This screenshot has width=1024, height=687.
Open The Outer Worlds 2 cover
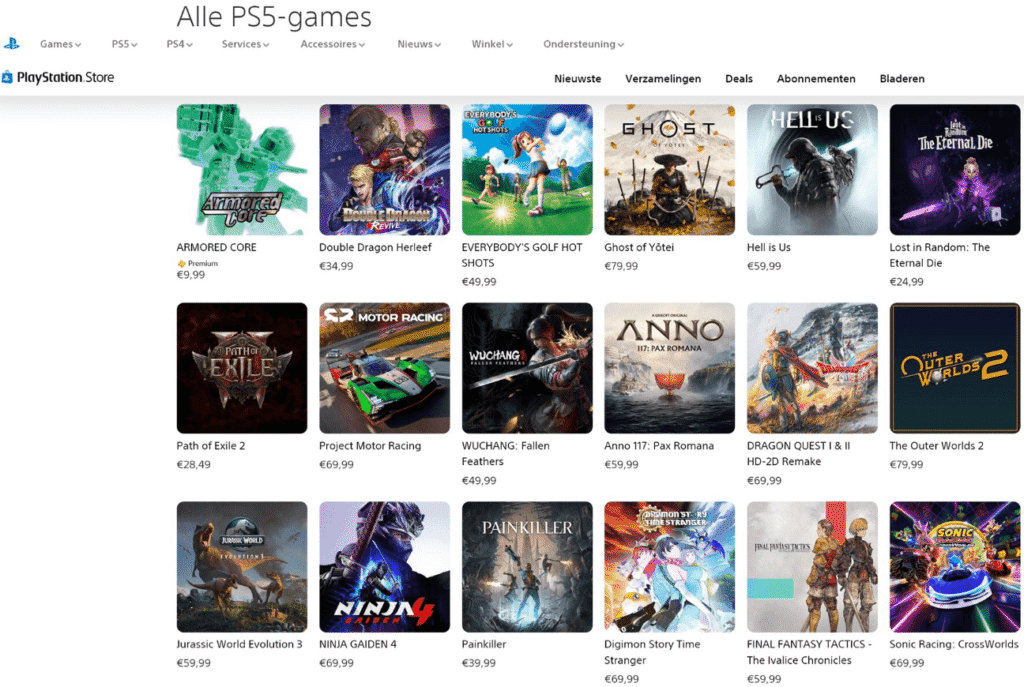coord(955,368)
